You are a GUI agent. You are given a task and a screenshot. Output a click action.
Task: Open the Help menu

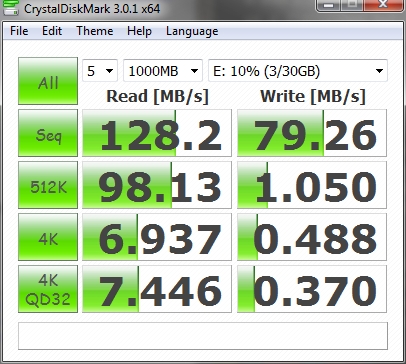139,31
